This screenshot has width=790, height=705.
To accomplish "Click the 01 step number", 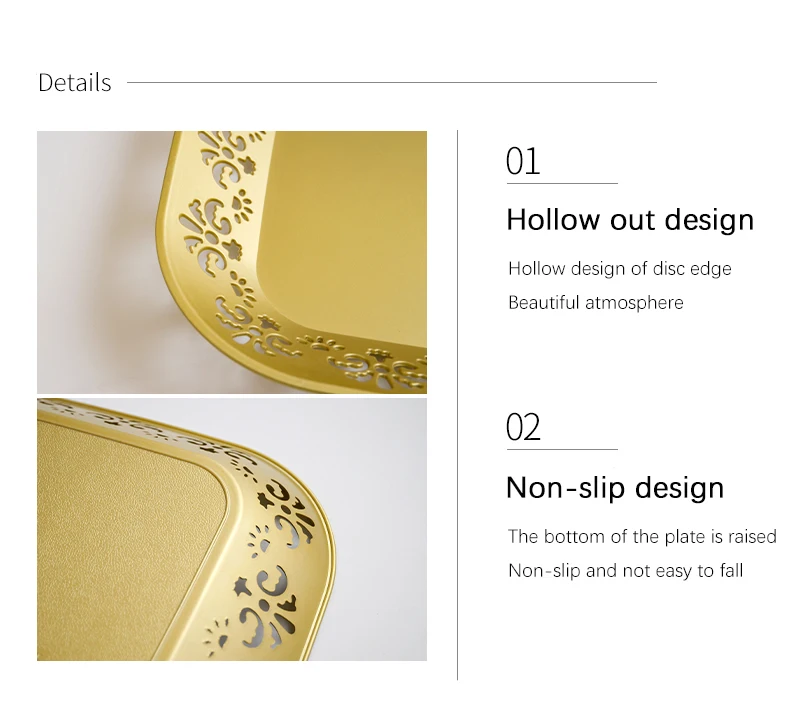I will coord(522,161).
